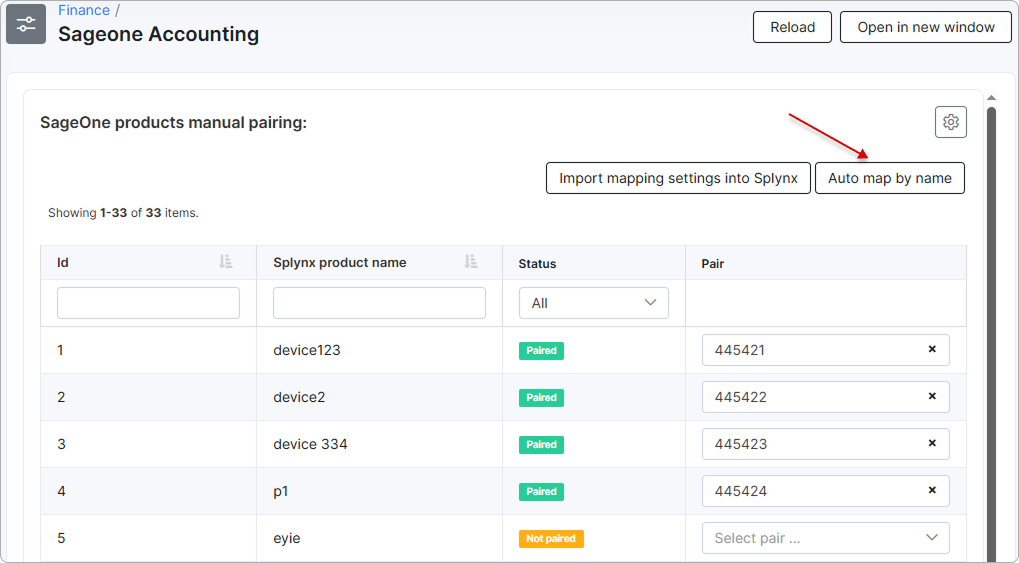Select the eyie product name cell

point(380,538)
